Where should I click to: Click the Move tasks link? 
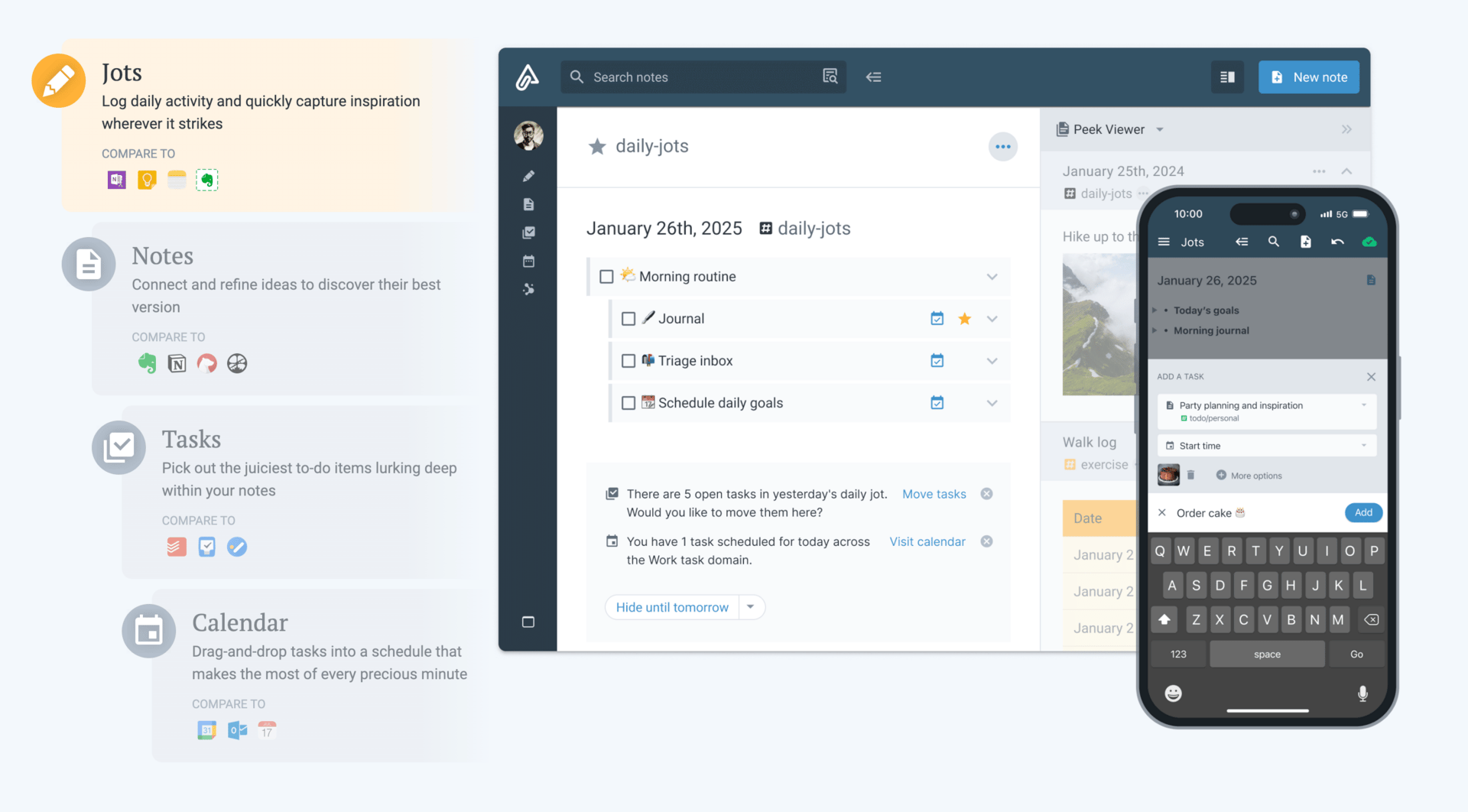pyautogui.click(x=934, y=494)
